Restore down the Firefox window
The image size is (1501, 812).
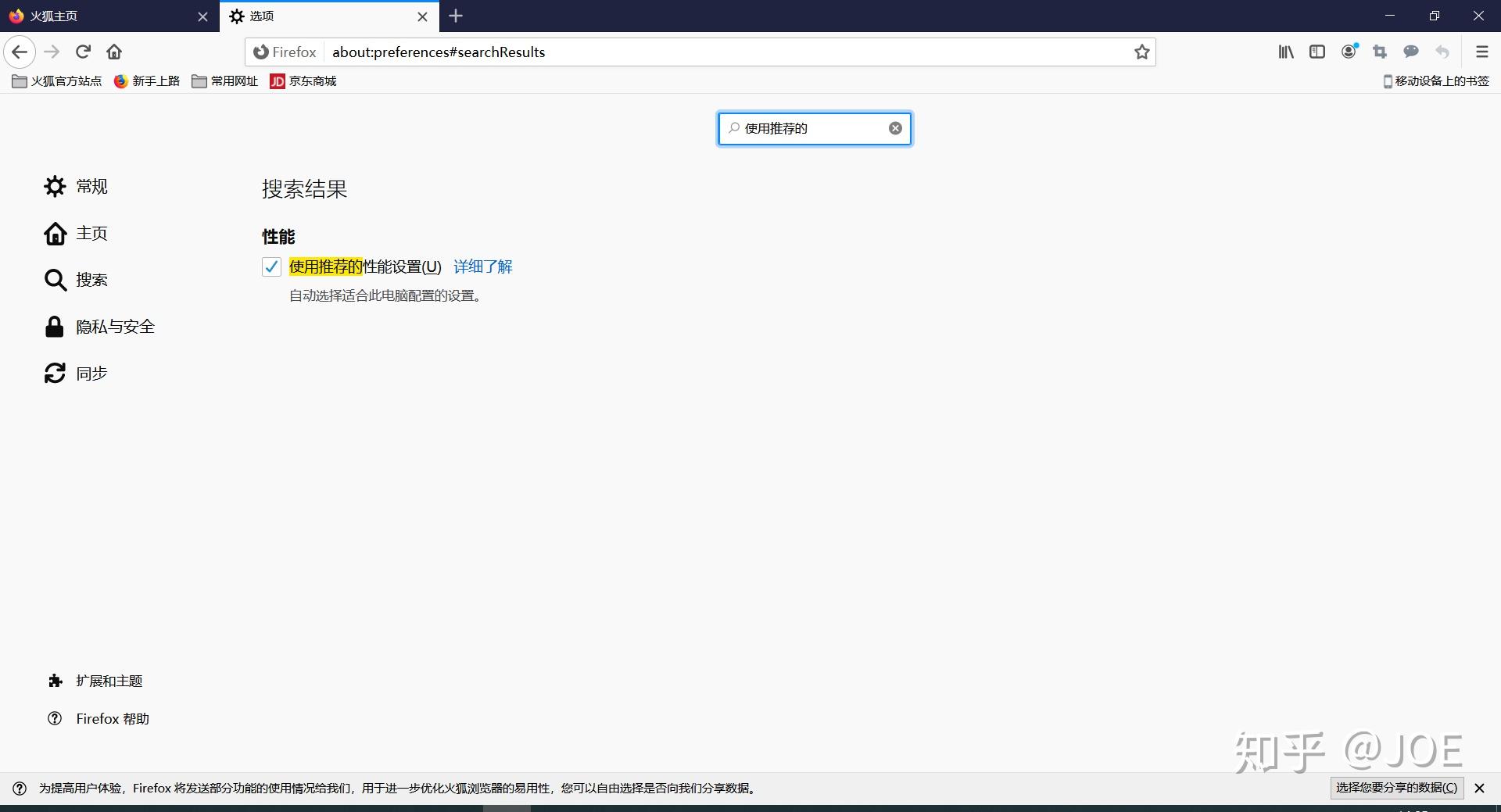coord(1435,16)
